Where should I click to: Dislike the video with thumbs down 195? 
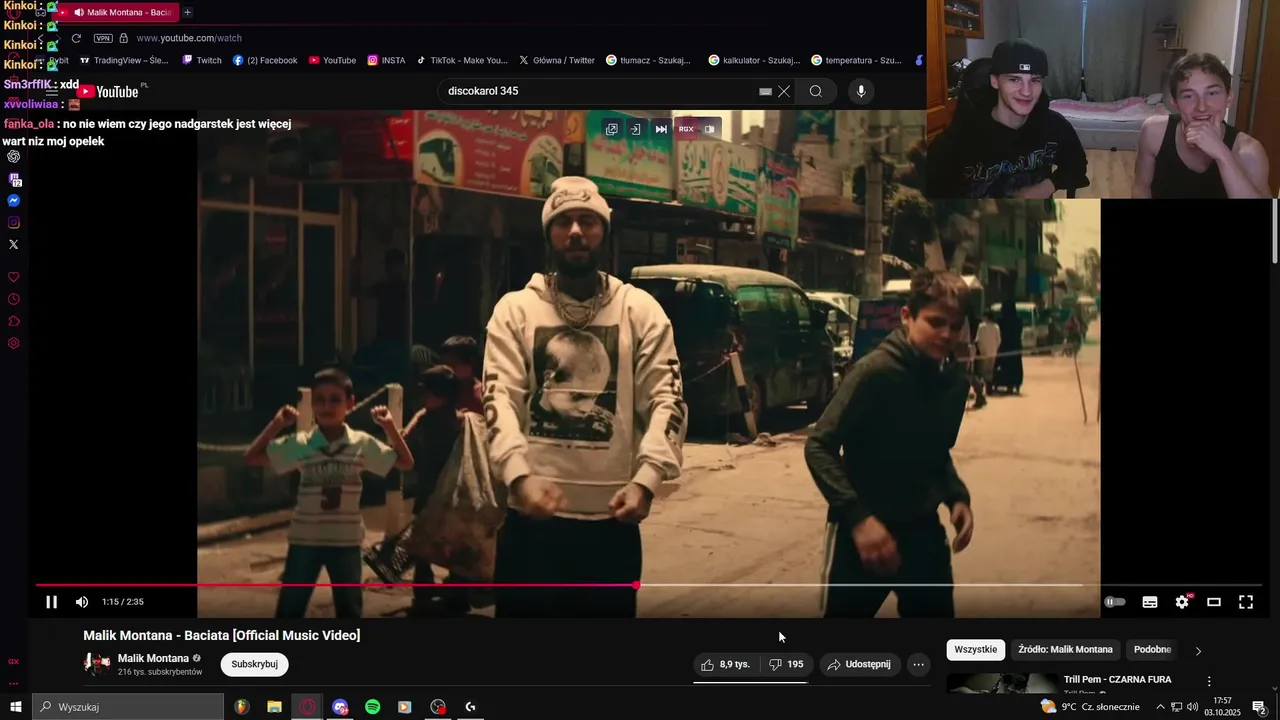[786, 664]
